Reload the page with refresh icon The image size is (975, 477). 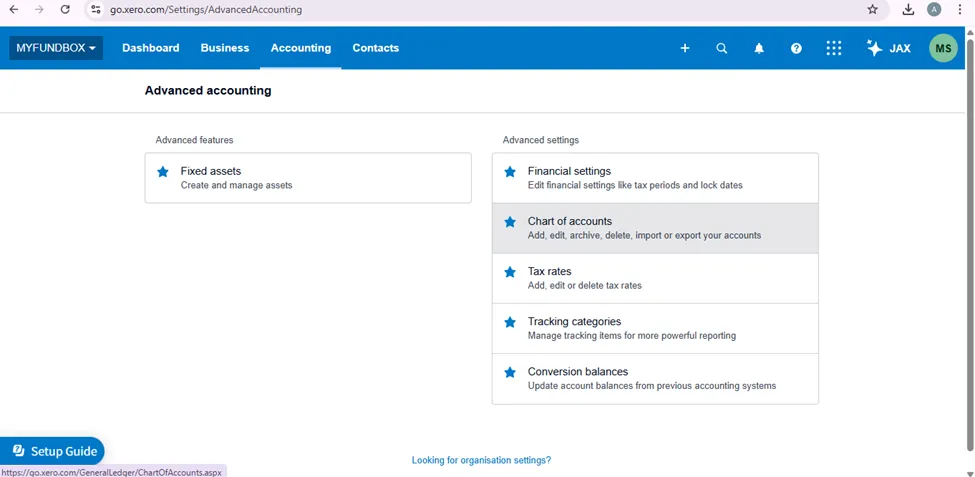click(x=65, y=9)
